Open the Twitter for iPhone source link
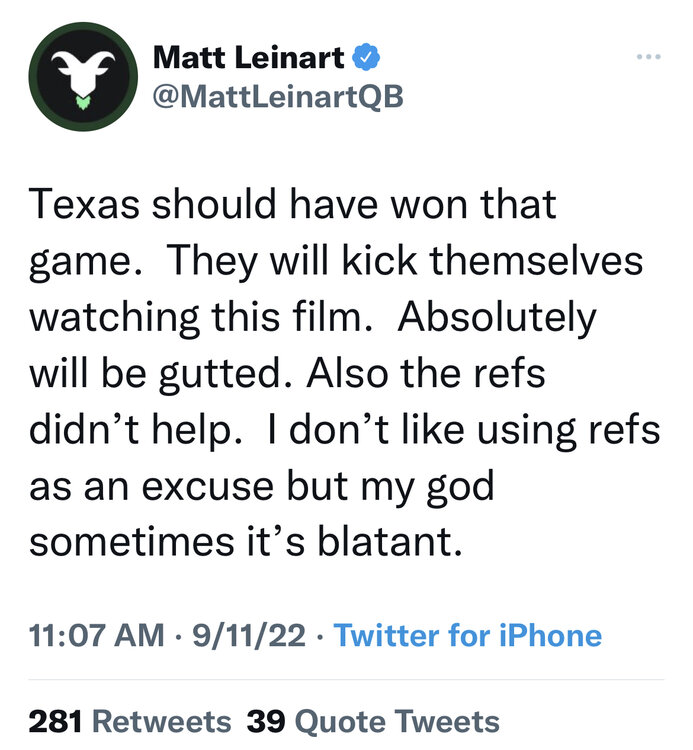This screenshot has width=693, height=750. tap(467, 636)
